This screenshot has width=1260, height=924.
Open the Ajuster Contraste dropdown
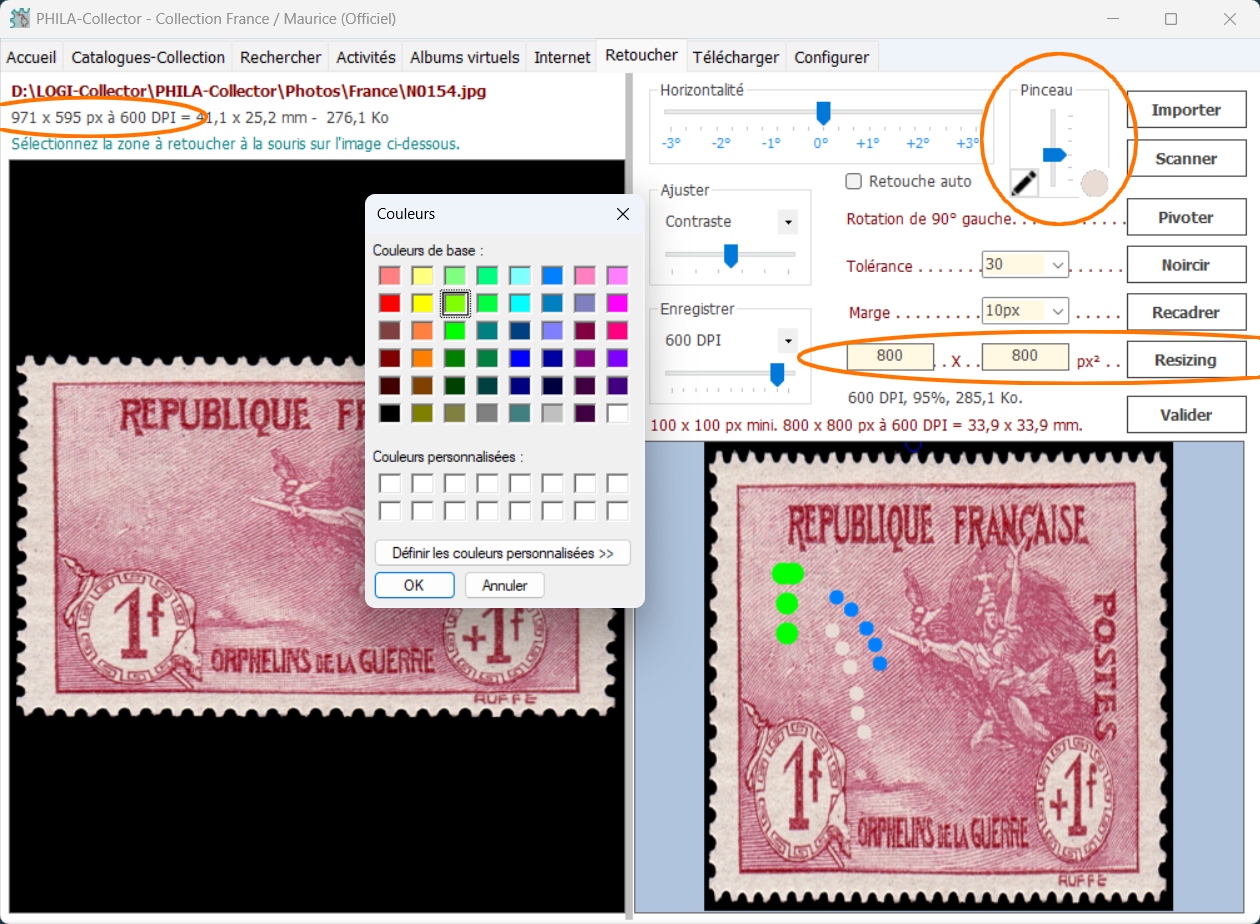click(788, 222)
